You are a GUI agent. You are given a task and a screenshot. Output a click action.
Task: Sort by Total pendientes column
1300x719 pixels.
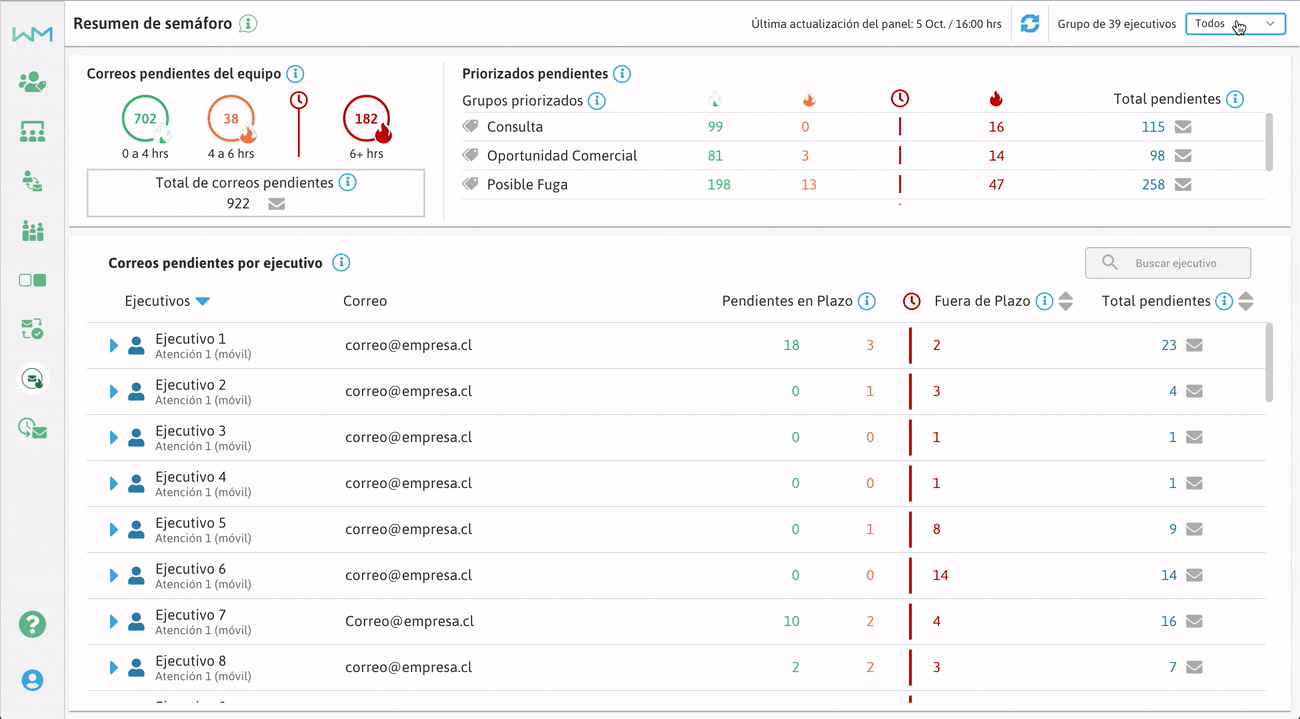1245,302
